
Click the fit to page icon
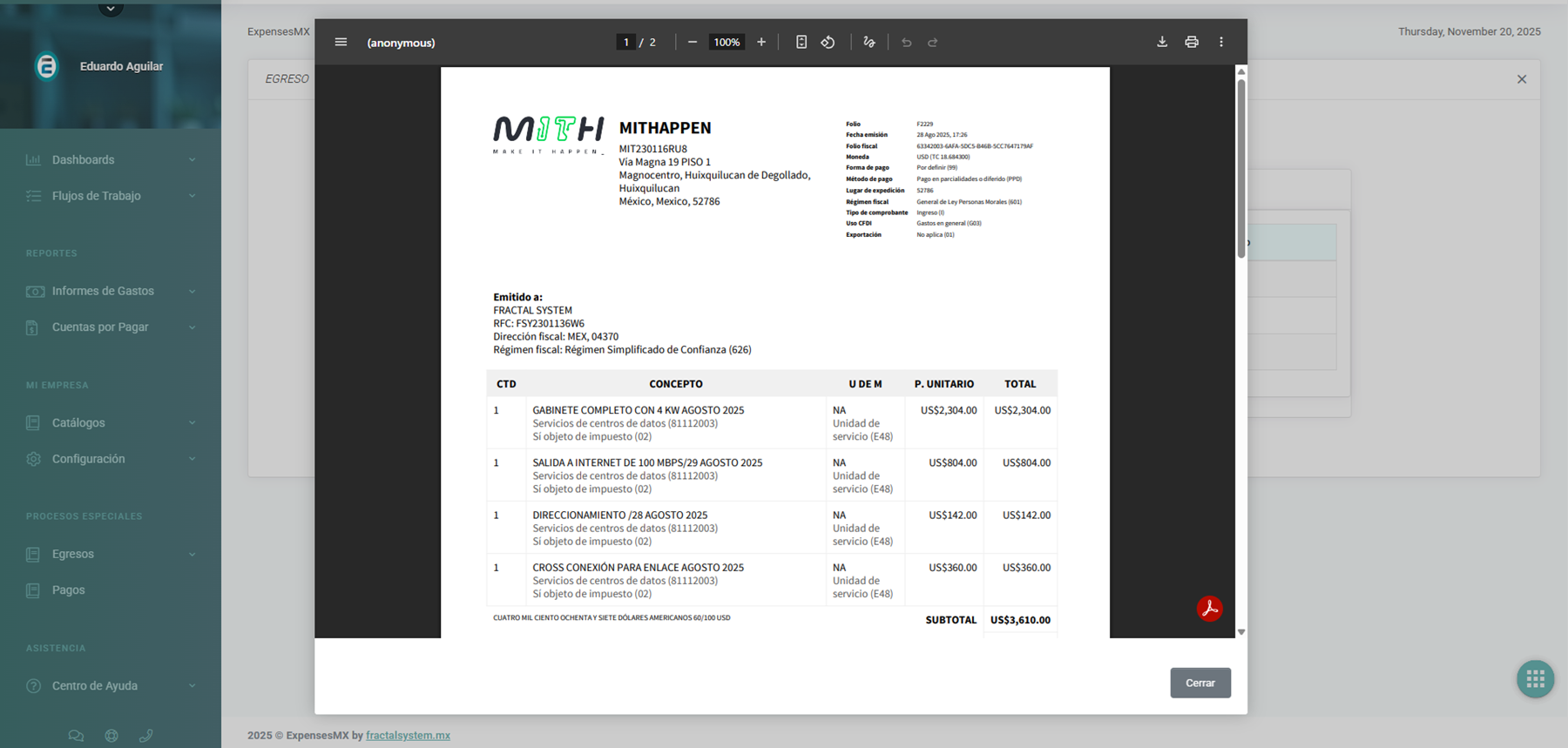(801, 42)
